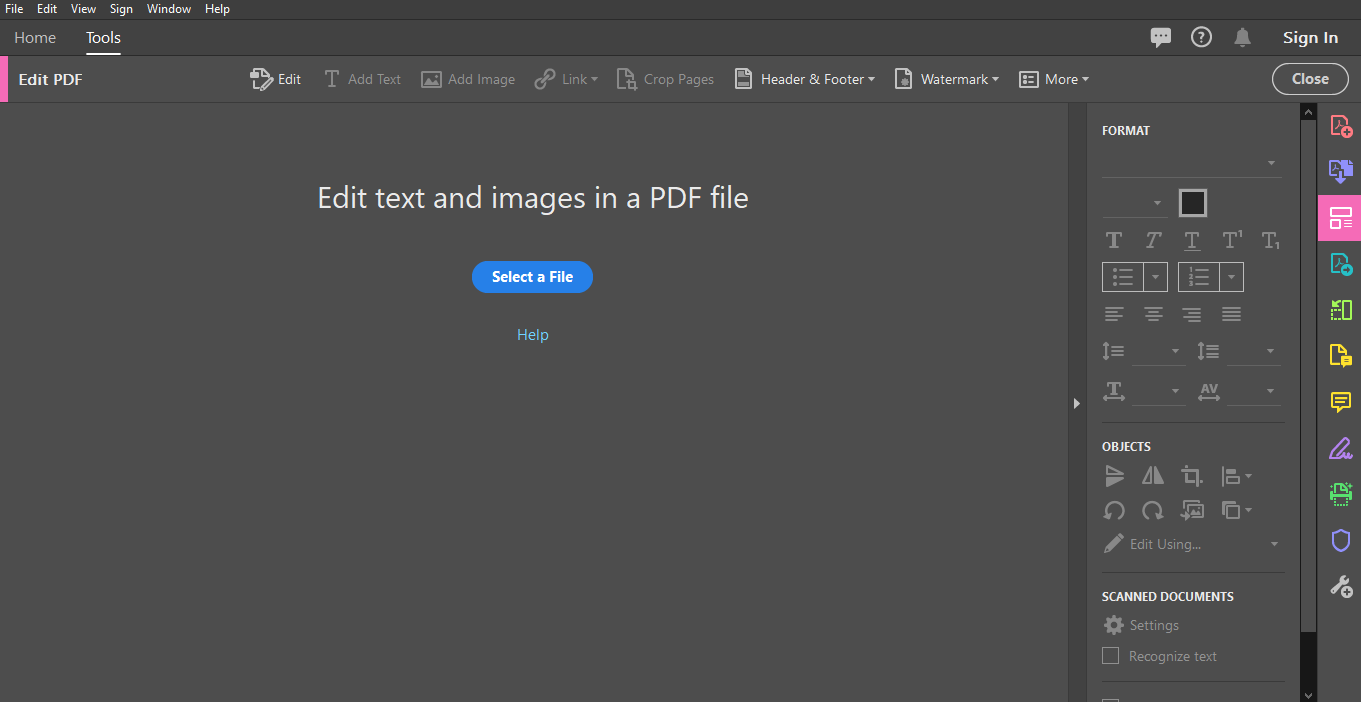Expand bulleted list style options

1156,277
